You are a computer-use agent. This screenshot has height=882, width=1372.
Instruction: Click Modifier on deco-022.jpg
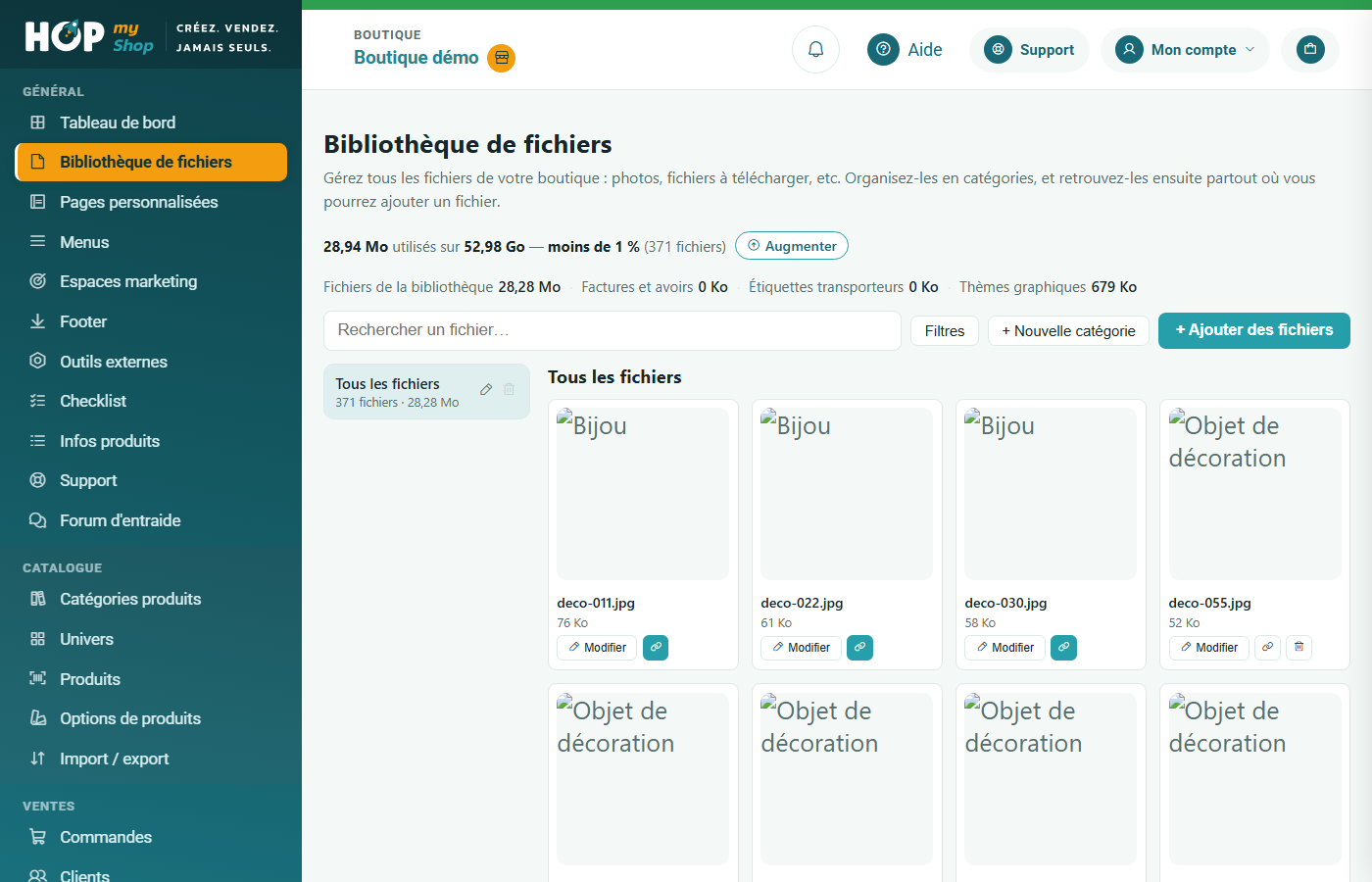click(801, 648)
